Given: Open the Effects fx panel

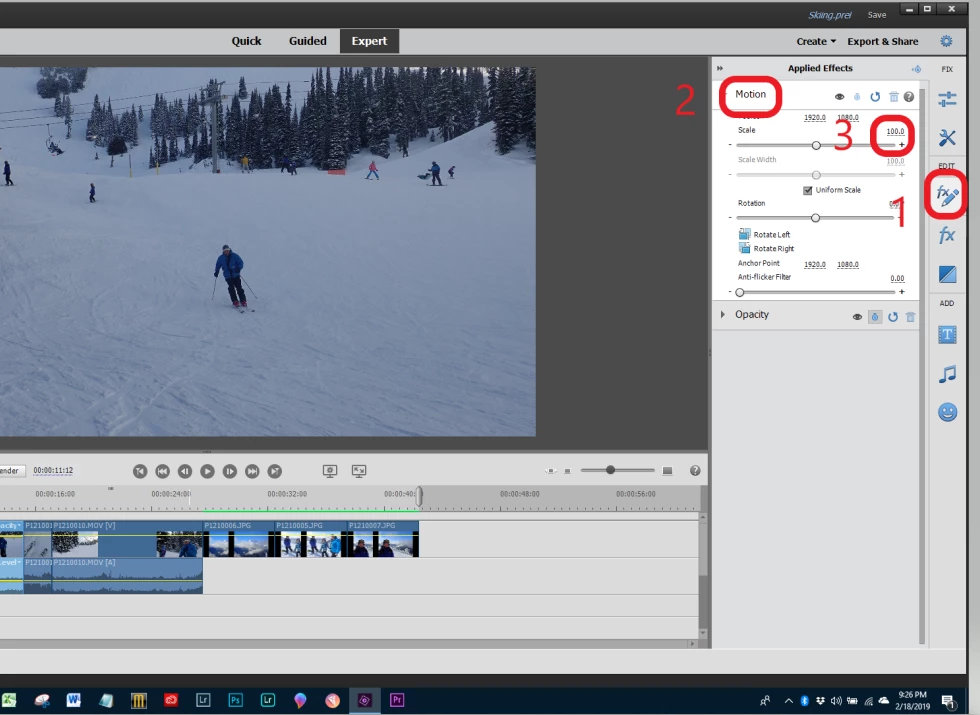Looking at the screenshot, I should click(x=947, y=236).
